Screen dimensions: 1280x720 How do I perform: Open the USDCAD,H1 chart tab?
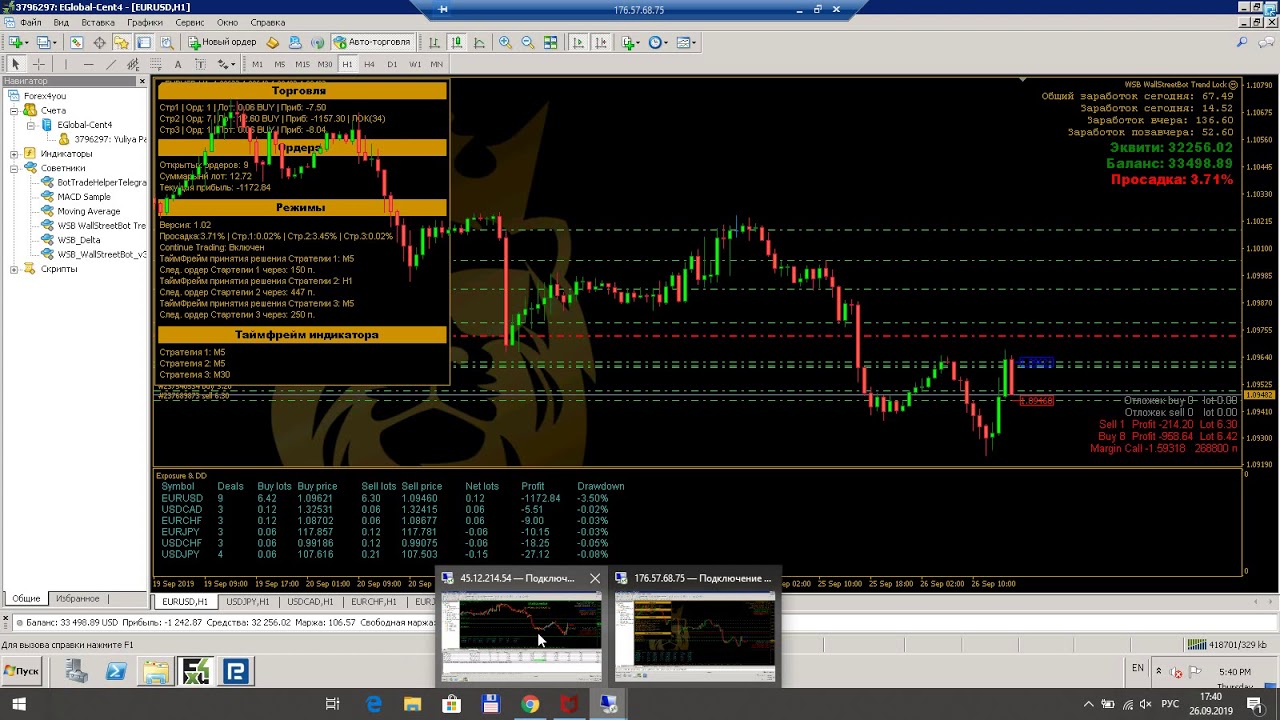309,602
